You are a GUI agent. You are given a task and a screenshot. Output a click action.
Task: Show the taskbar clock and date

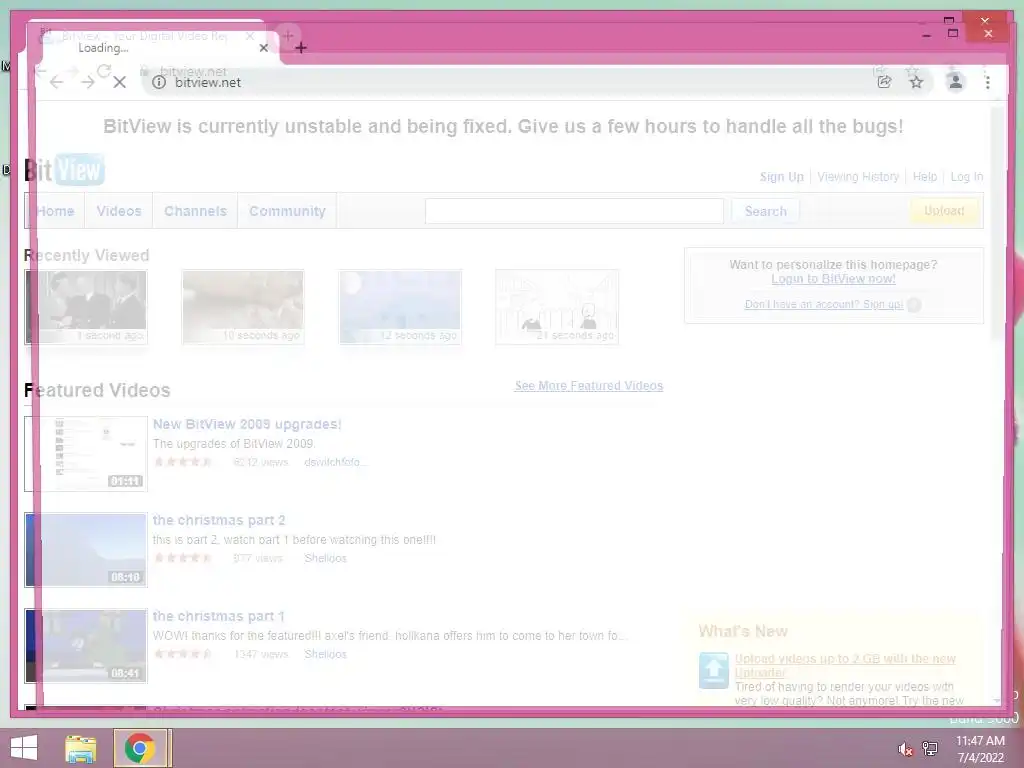pyautogui.click(x=980, y=749)
